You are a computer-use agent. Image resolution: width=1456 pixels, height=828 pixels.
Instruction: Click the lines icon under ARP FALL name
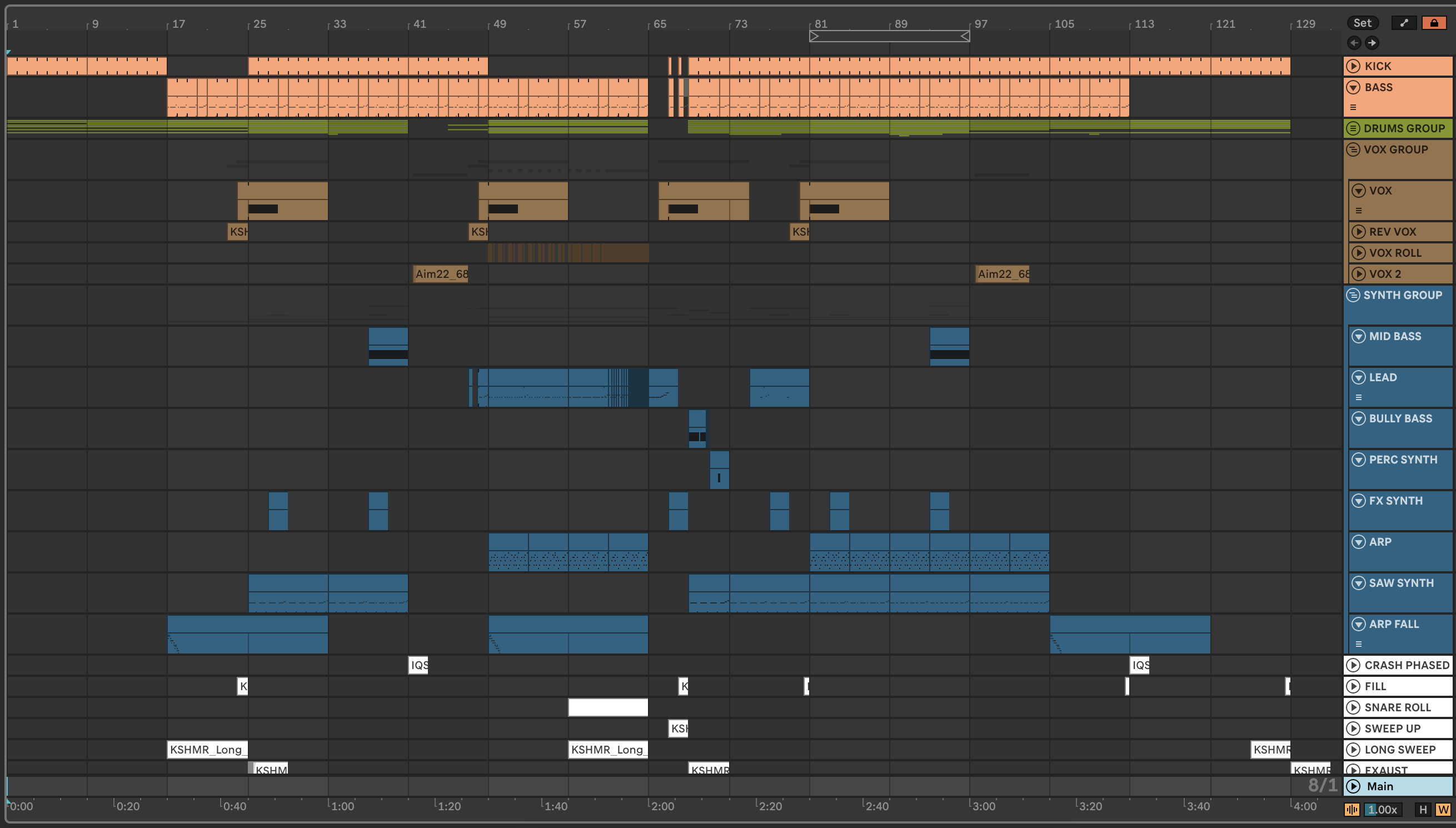[x=1359, y=644]
